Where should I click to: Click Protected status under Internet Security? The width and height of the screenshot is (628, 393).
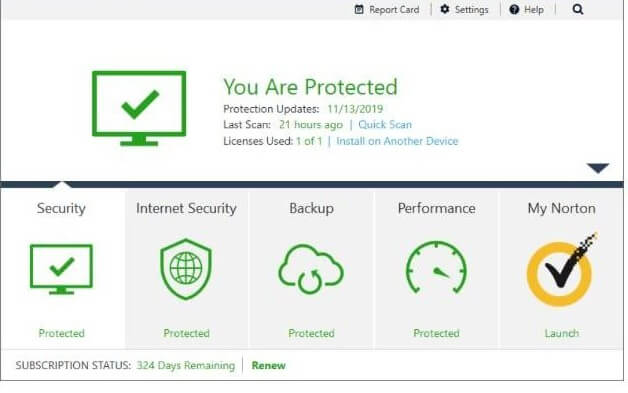coord(186,333)
